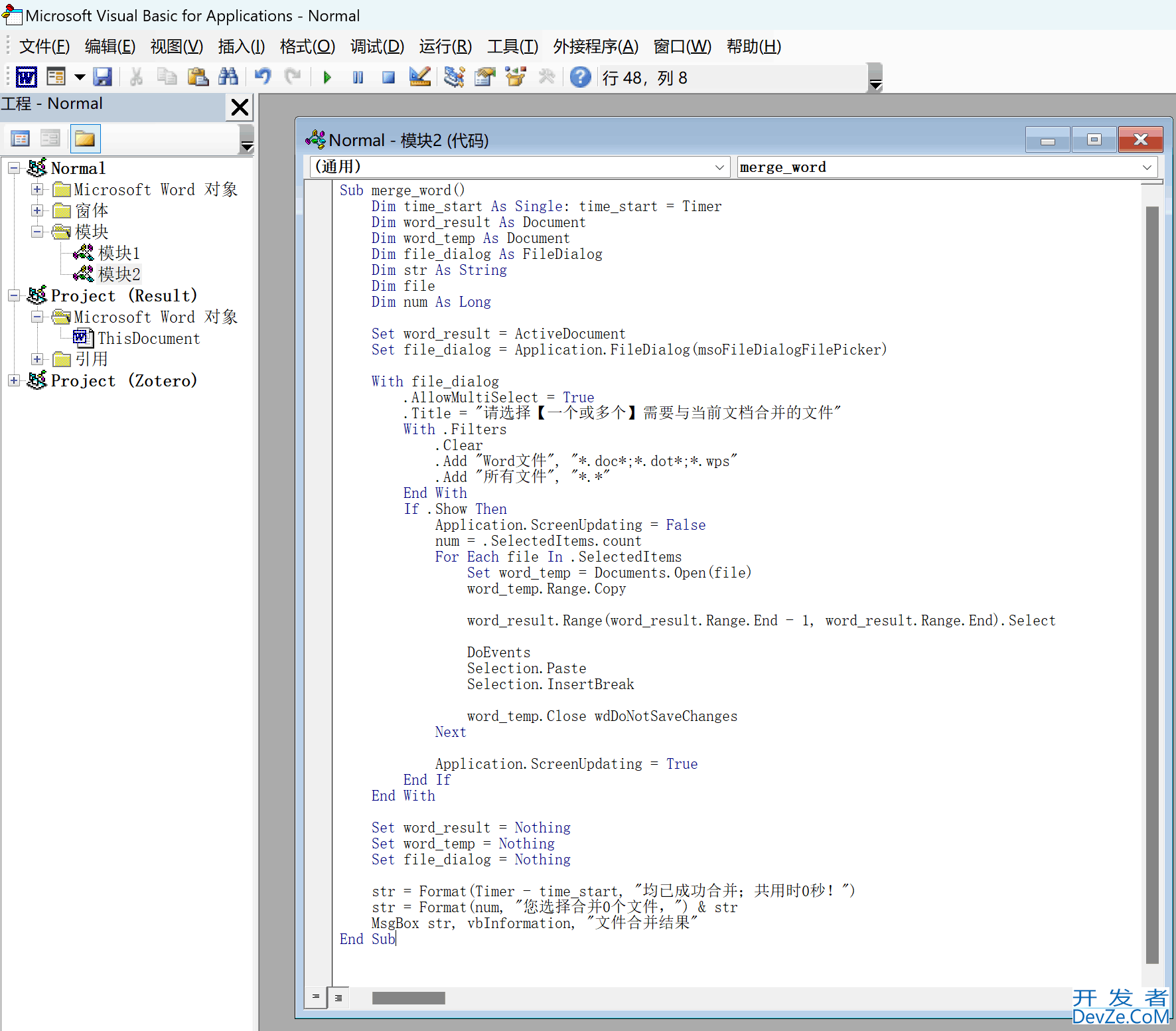The width and height of the screenshot is (1176, 1031).
Task: Open the 文件(F) menu
Action: coord(44,46)
